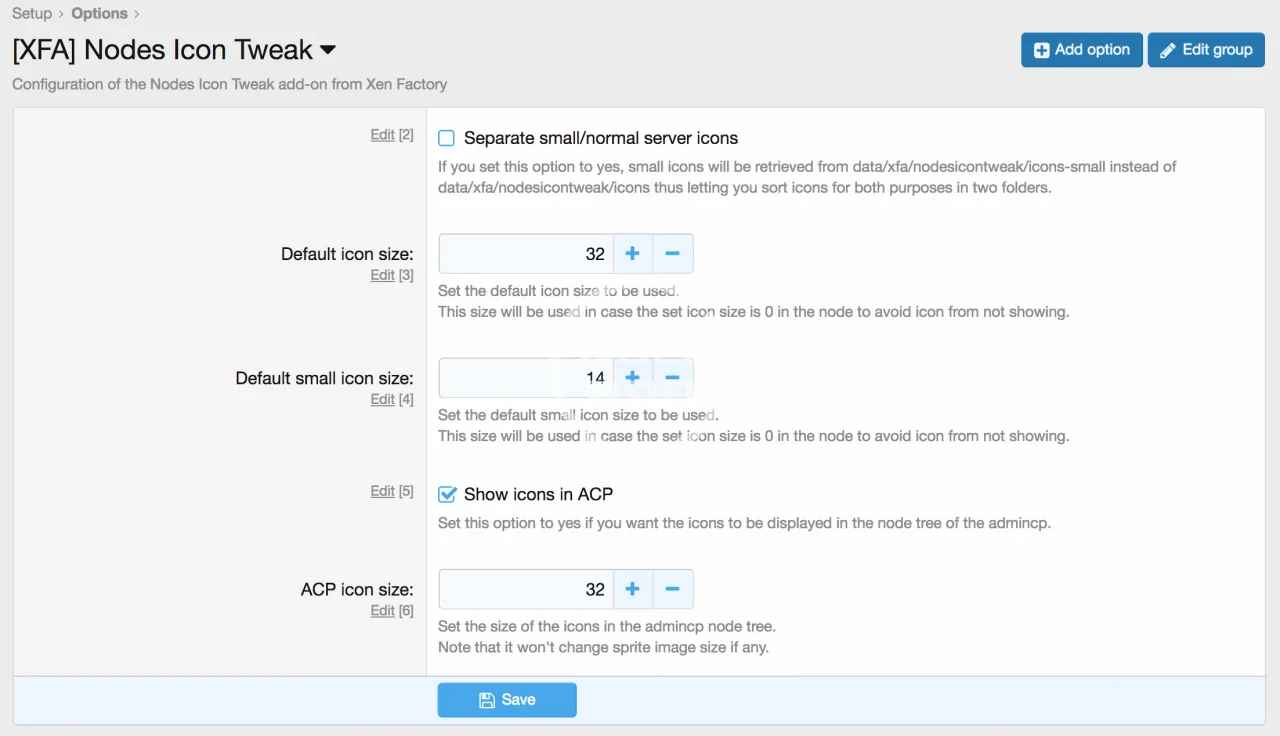The width and height of the screenshot is (1280, 736).
Task: Decrease ACP icon size with minus
Action: pyautogui.click(x=672, y=590)
